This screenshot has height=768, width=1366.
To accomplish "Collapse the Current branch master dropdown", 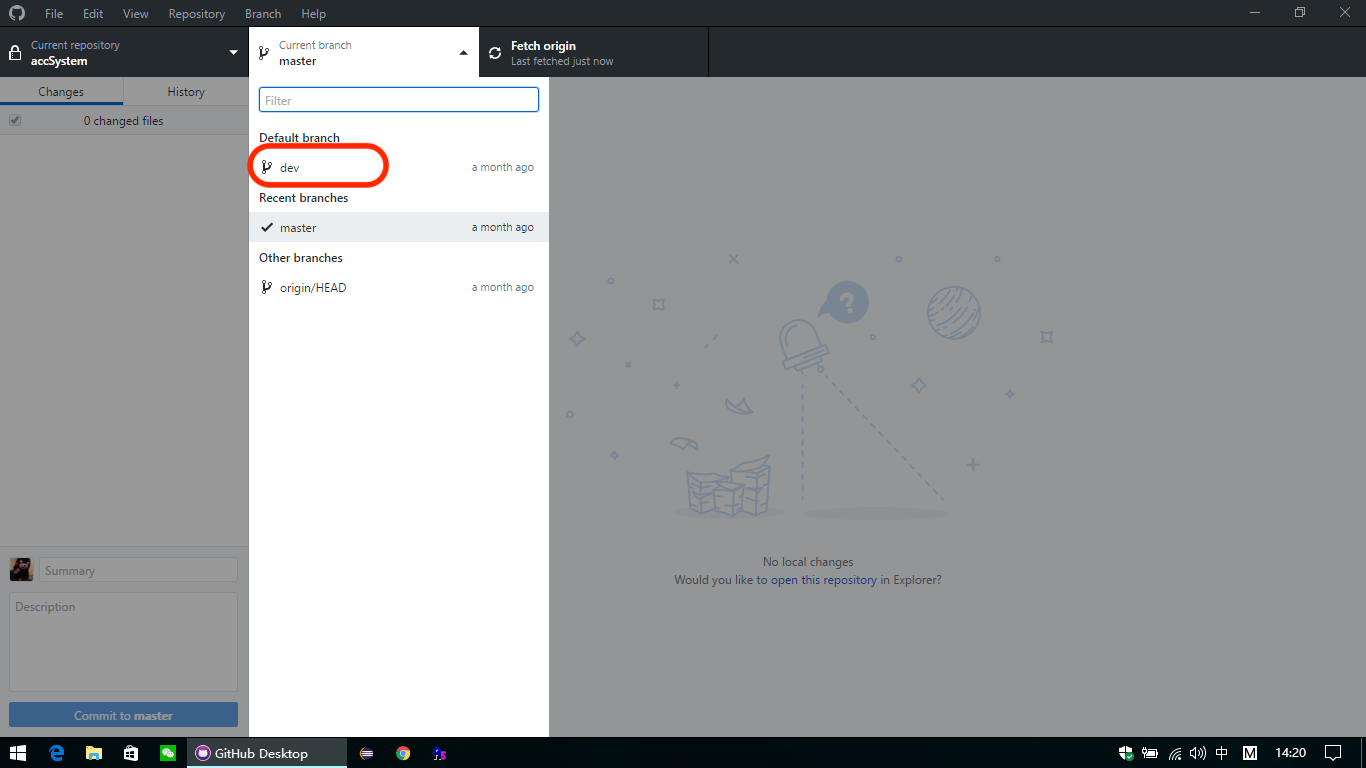I will coord(364,52).
